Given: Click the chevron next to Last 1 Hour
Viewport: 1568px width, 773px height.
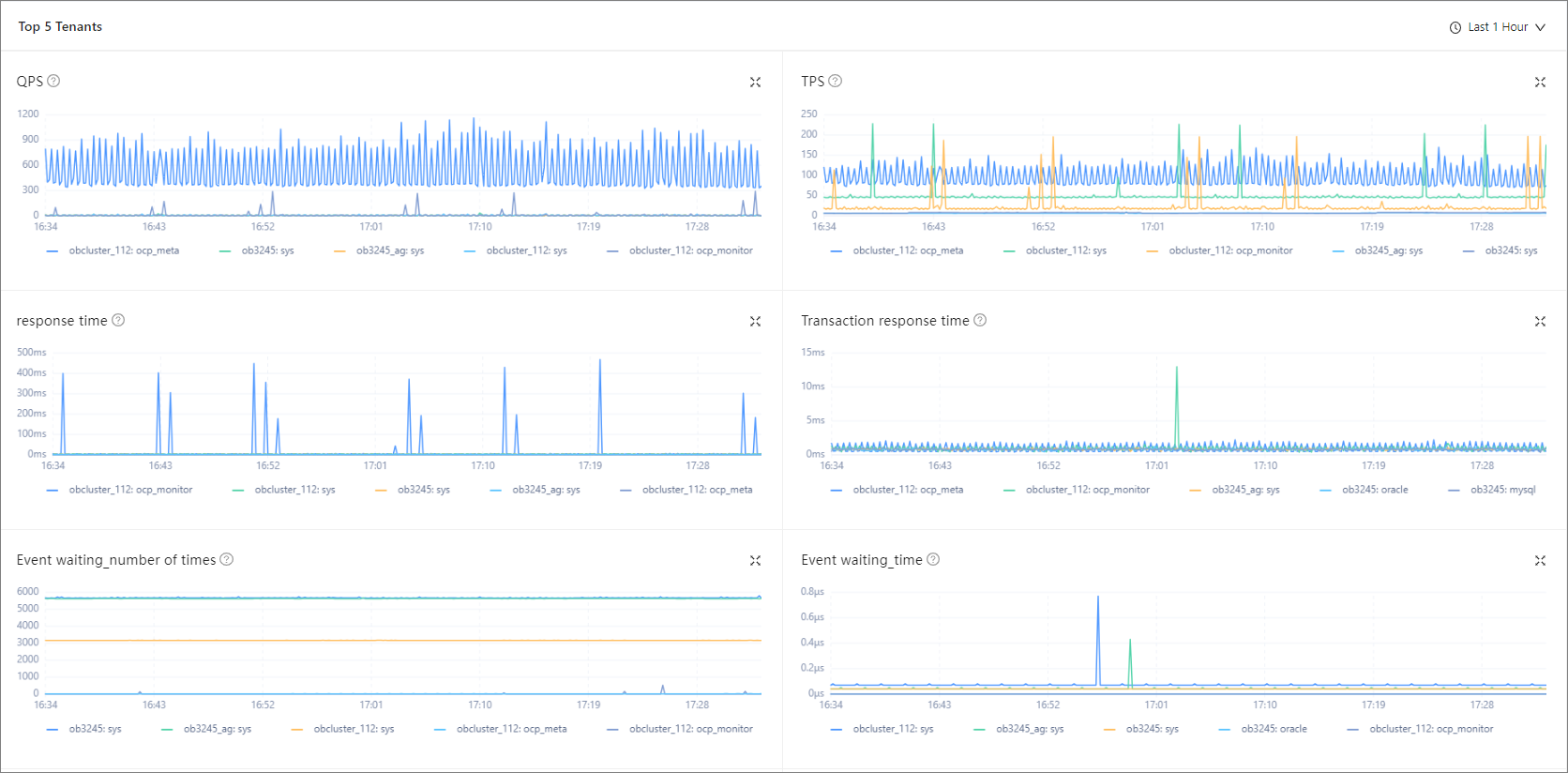Looking at the screenshot, I should coord(1540,27).
